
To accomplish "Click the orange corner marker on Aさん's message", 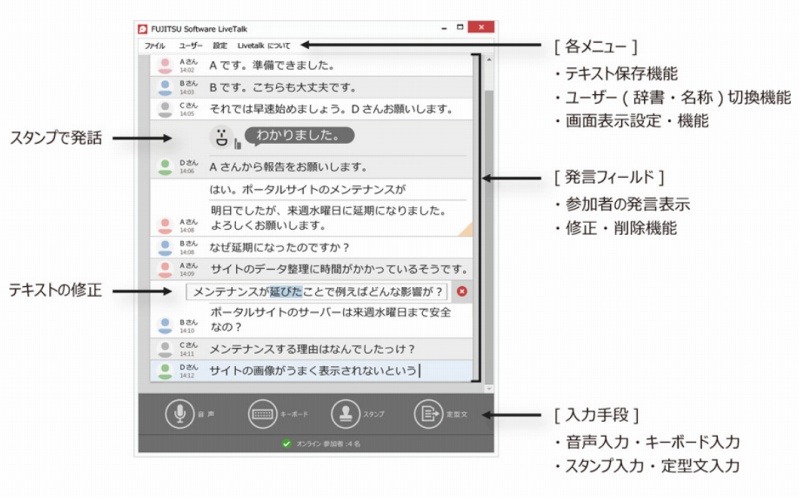I will [467, 230].
